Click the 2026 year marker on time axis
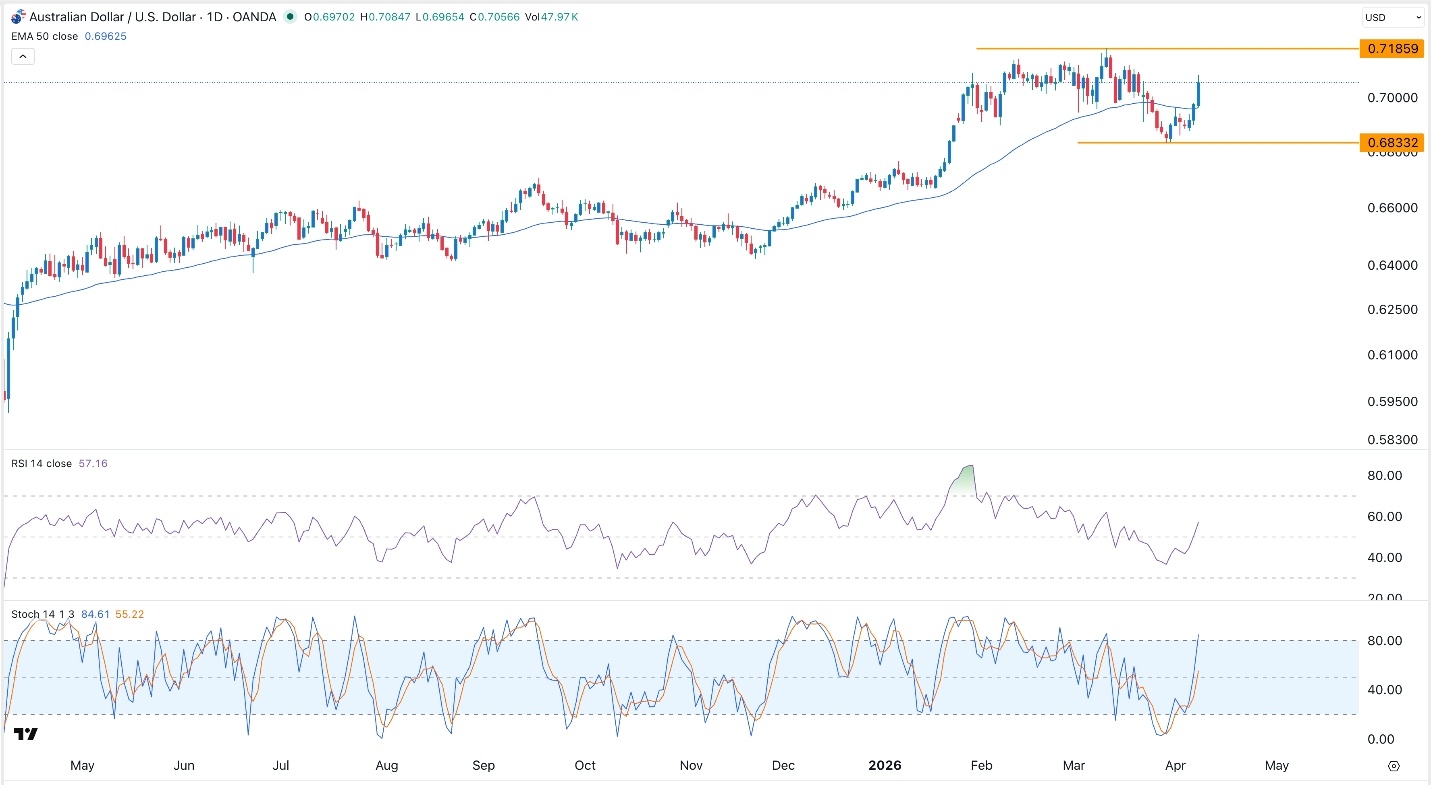The height and width of the screenshot is (785, 1431). pos(885,766)
